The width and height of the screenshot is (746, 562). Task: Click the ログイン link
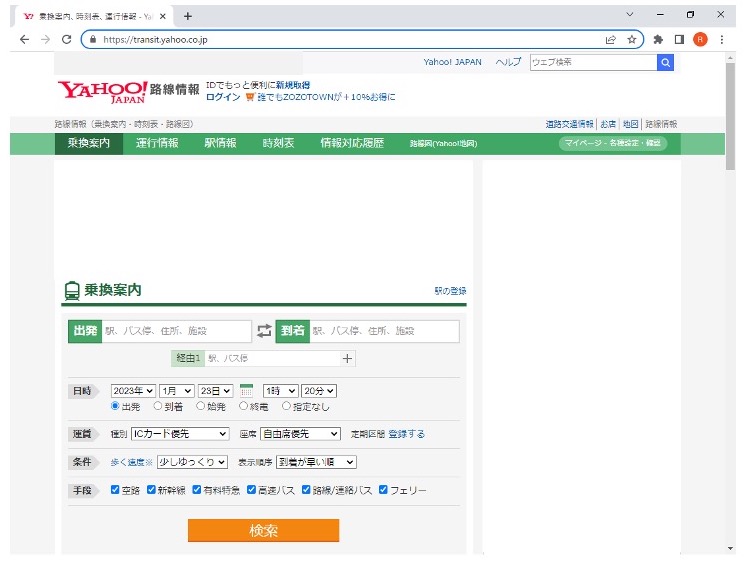[223, 97]
